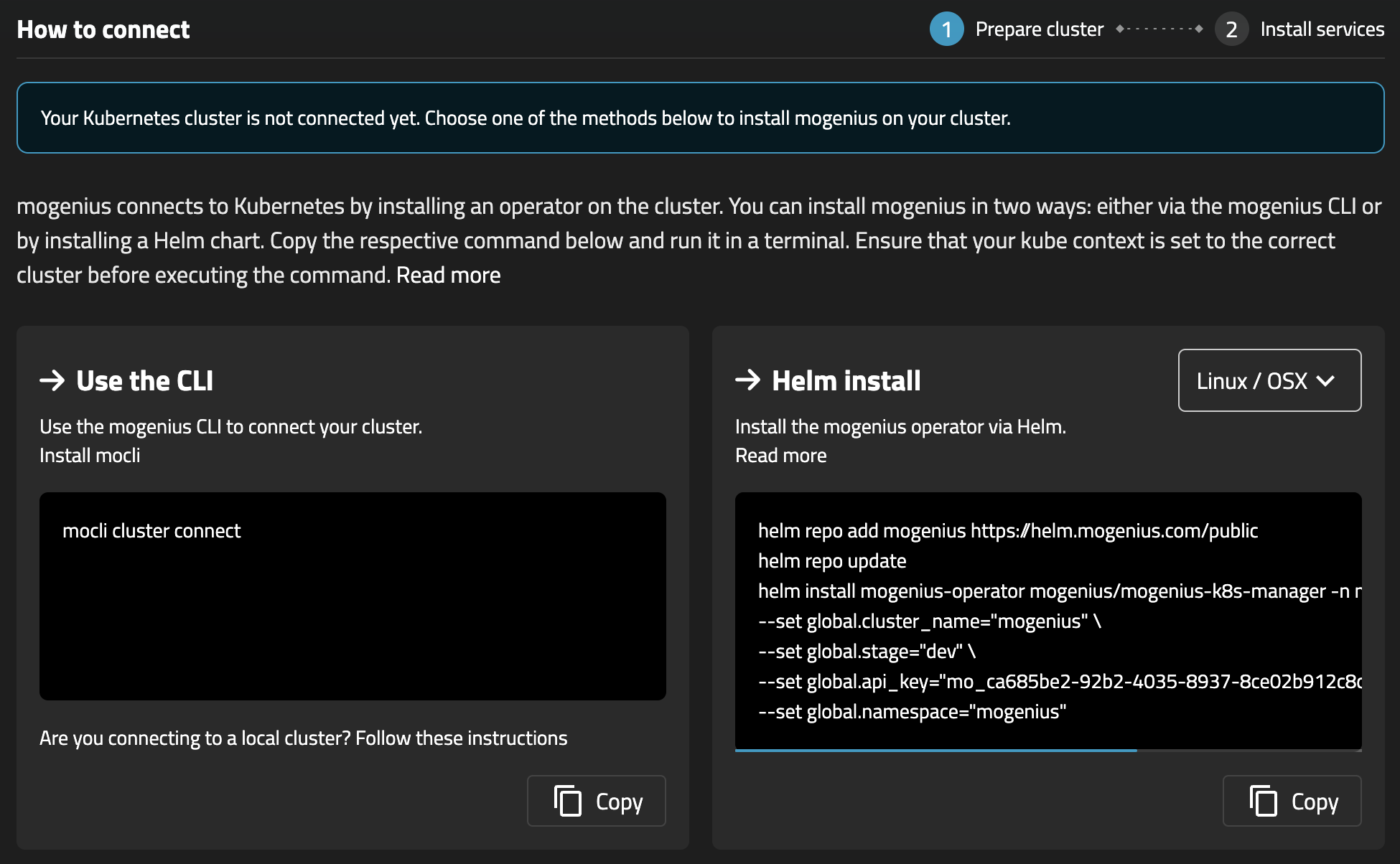This screenshot has height=864, width=1400.
Task: Open Read more under Install the mogenius operator
Action: 780,455
